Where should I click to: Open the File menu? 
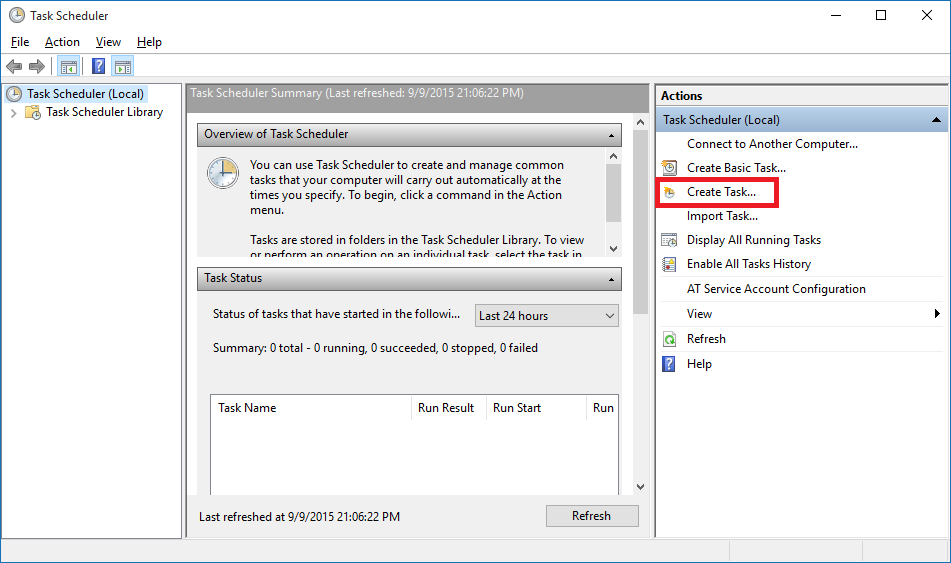pyautogui.click(x=20, y=42)
